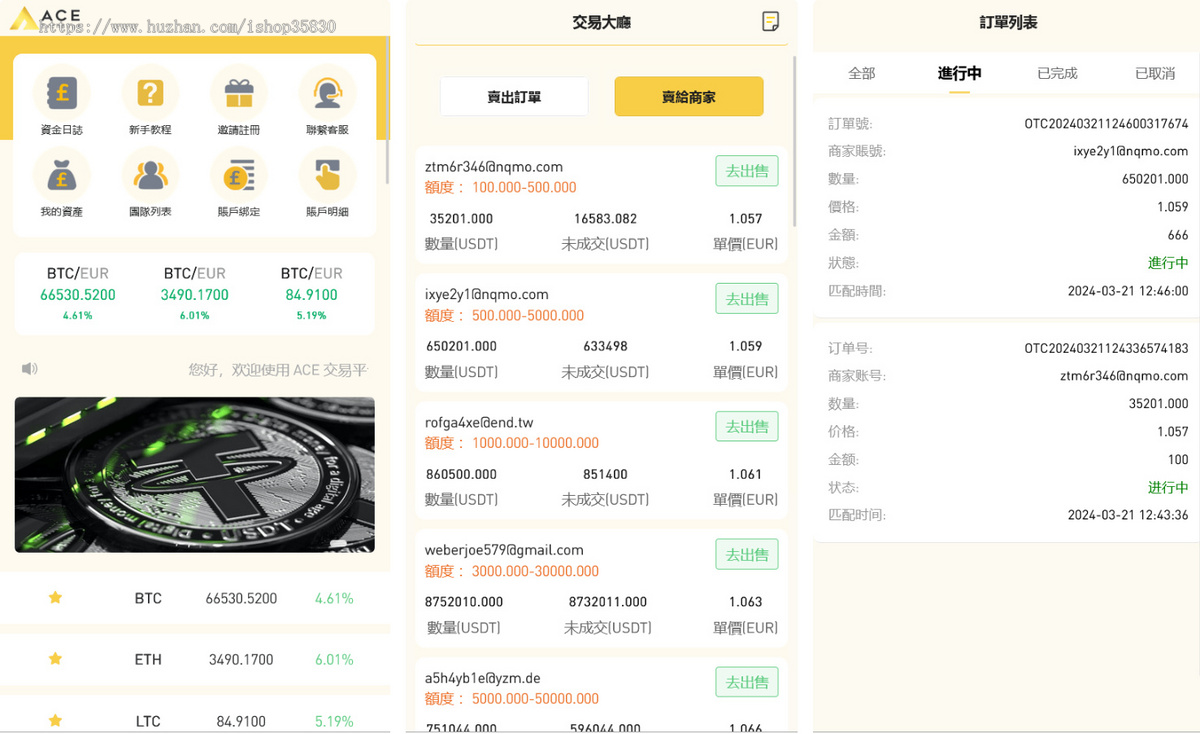Toggle the favorite star for BTC
The width and height of the screenshot is (1200, 734).
pyautogui.click(x=56, y=597)
